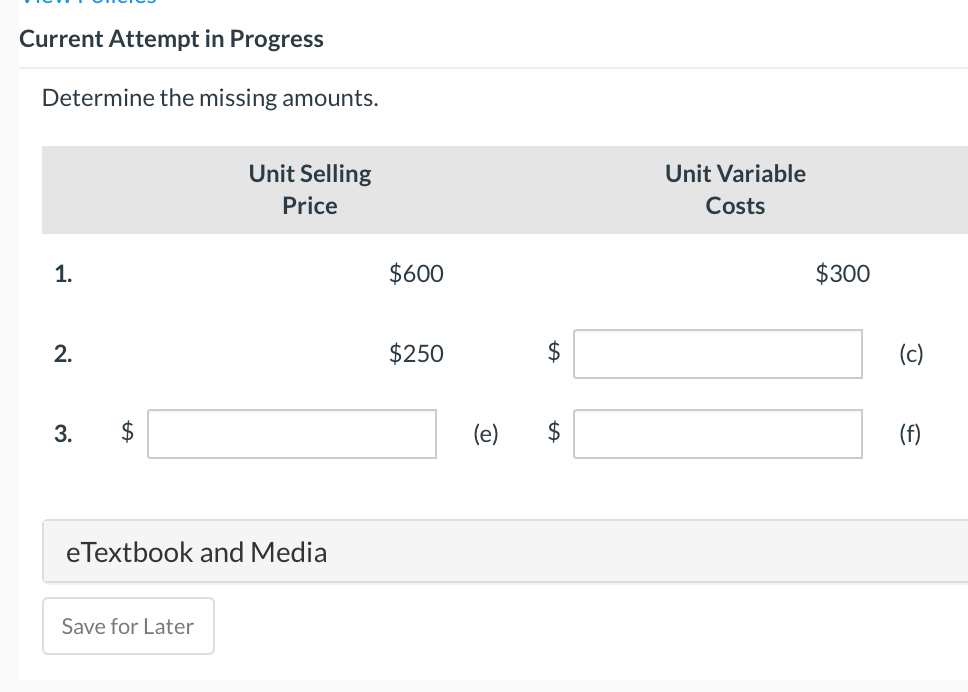Screen dimensions: 968x692
Task: Click the (f) label beside the empty box
Action: (x=910, y=433)
